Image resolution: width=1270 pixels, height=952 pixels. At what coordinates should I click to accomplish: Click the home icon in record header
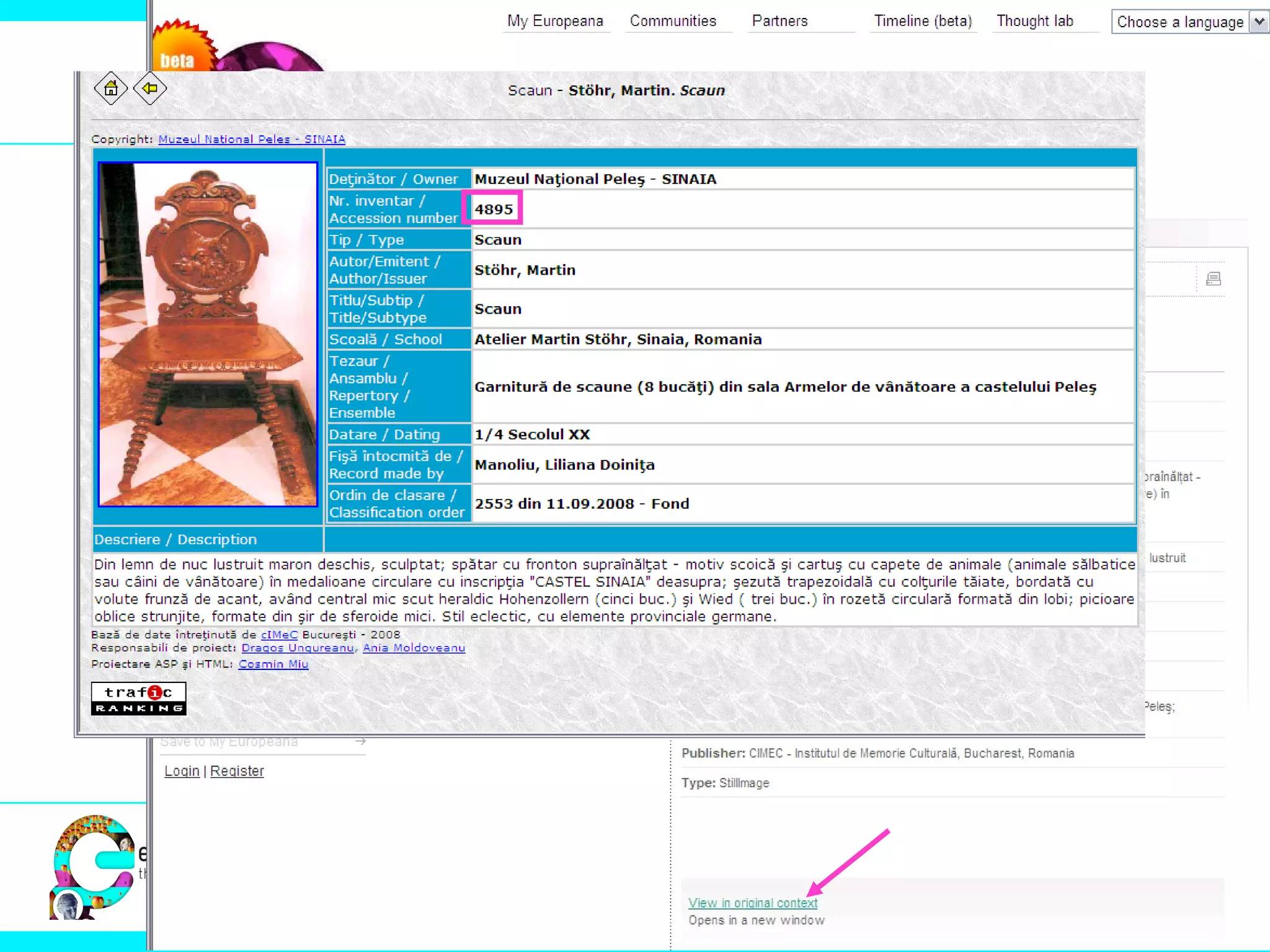110,89
